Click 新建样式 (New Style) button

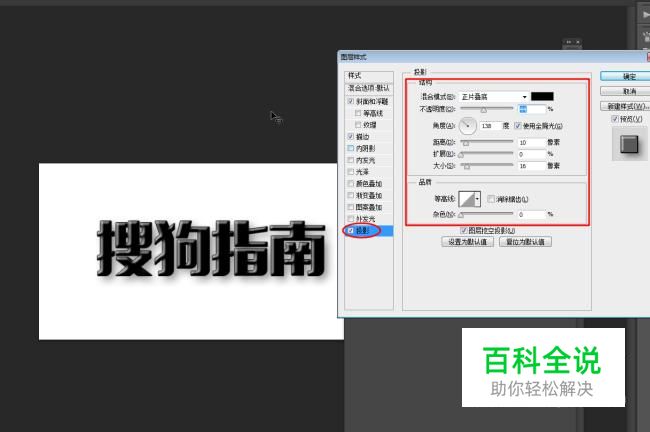(x=626, y=107)
